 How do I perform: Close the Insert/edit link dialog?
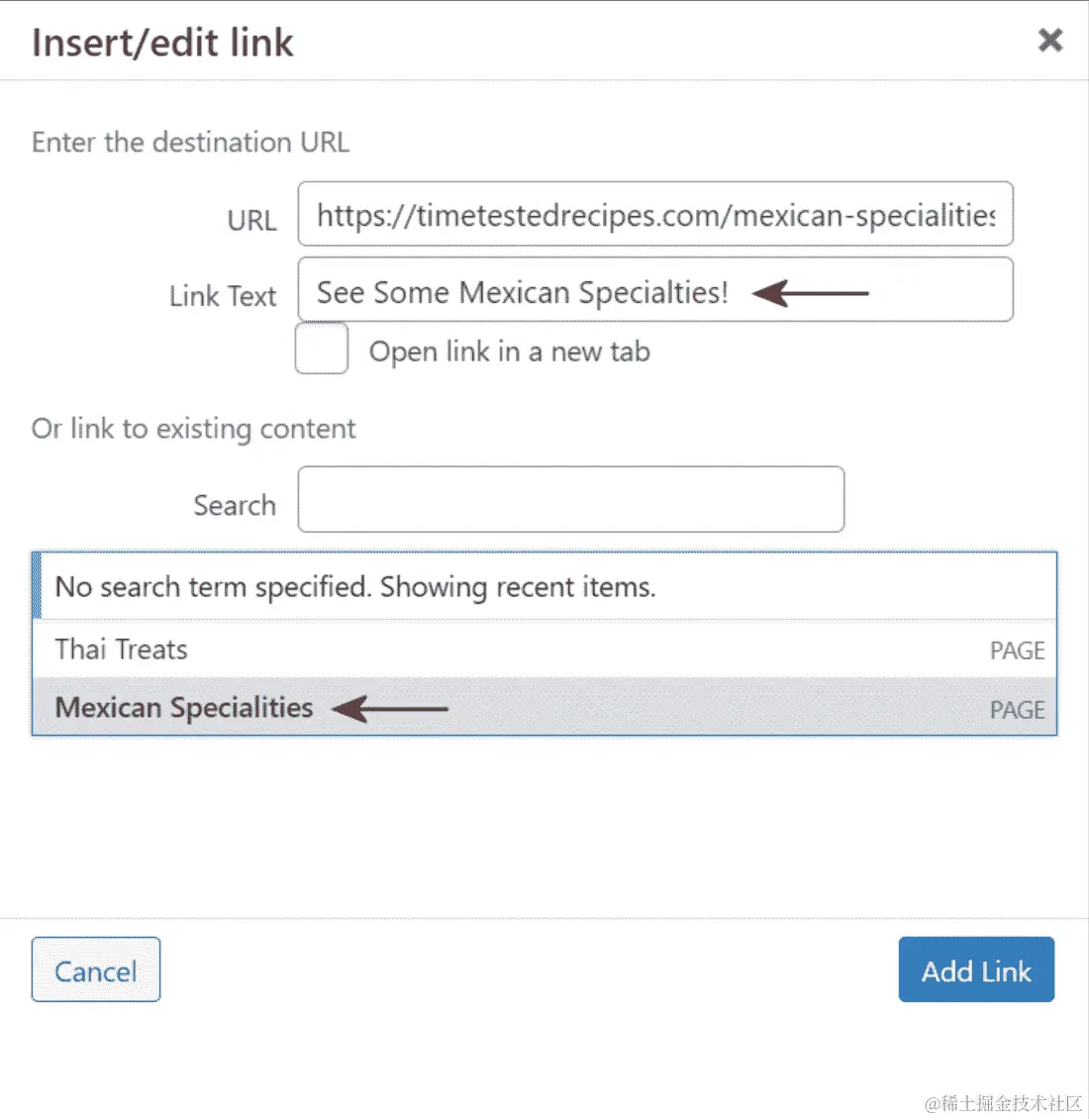1049,40
